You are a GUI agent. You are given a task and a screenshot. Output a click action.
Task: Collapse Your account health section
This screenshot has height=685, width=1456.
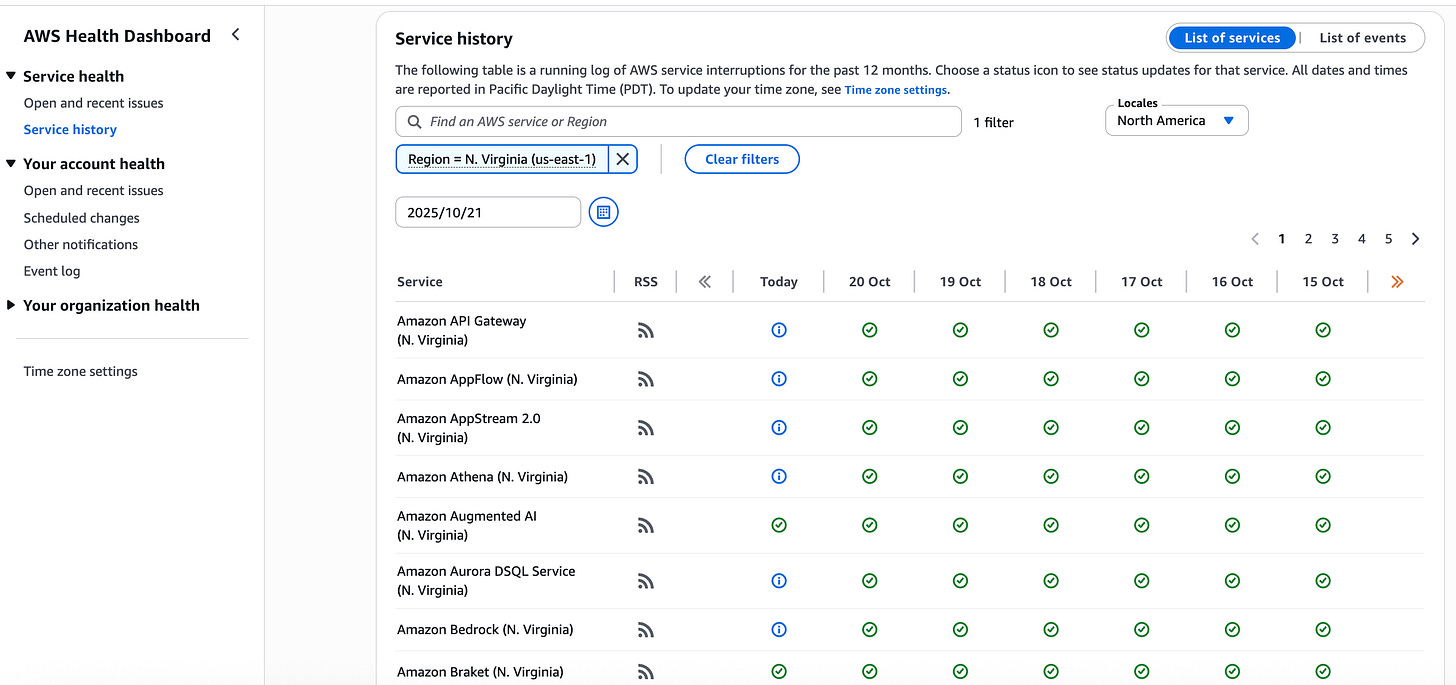11,164
